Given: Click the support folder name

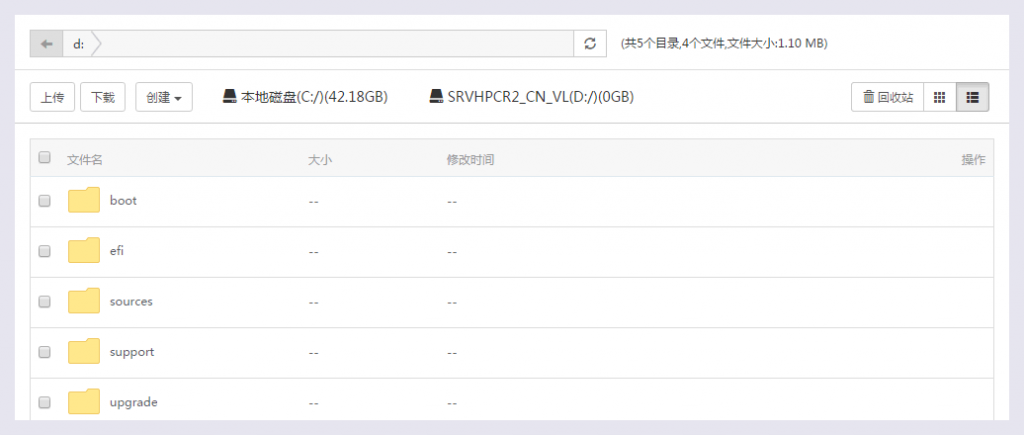Looking at the screenshot, I should (132, 351).
